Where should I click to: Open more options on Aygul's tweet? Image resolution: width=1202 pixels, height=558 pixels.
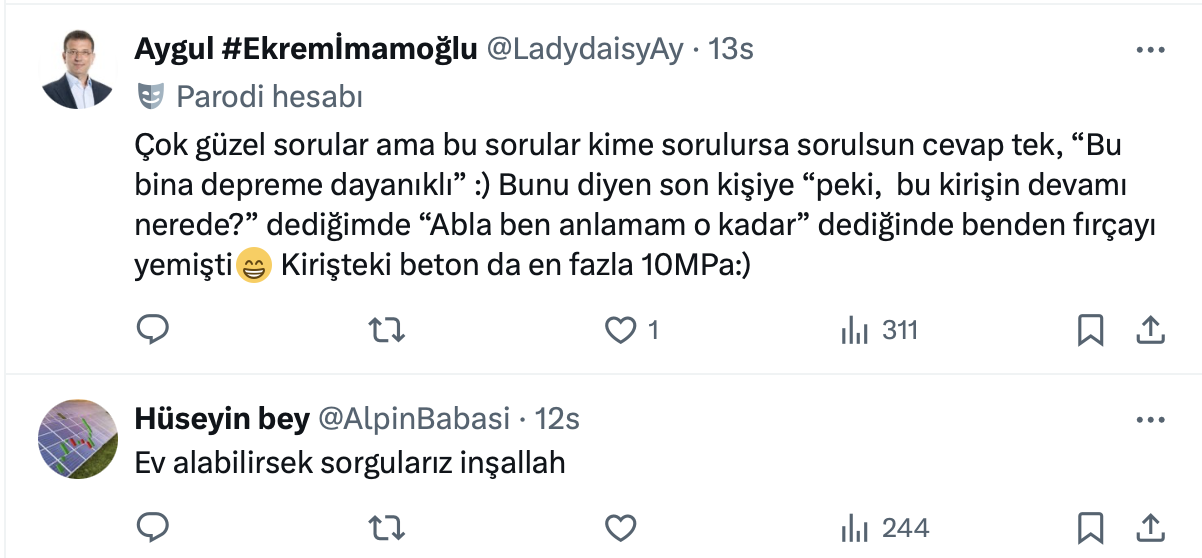(x=1151, y=50)
